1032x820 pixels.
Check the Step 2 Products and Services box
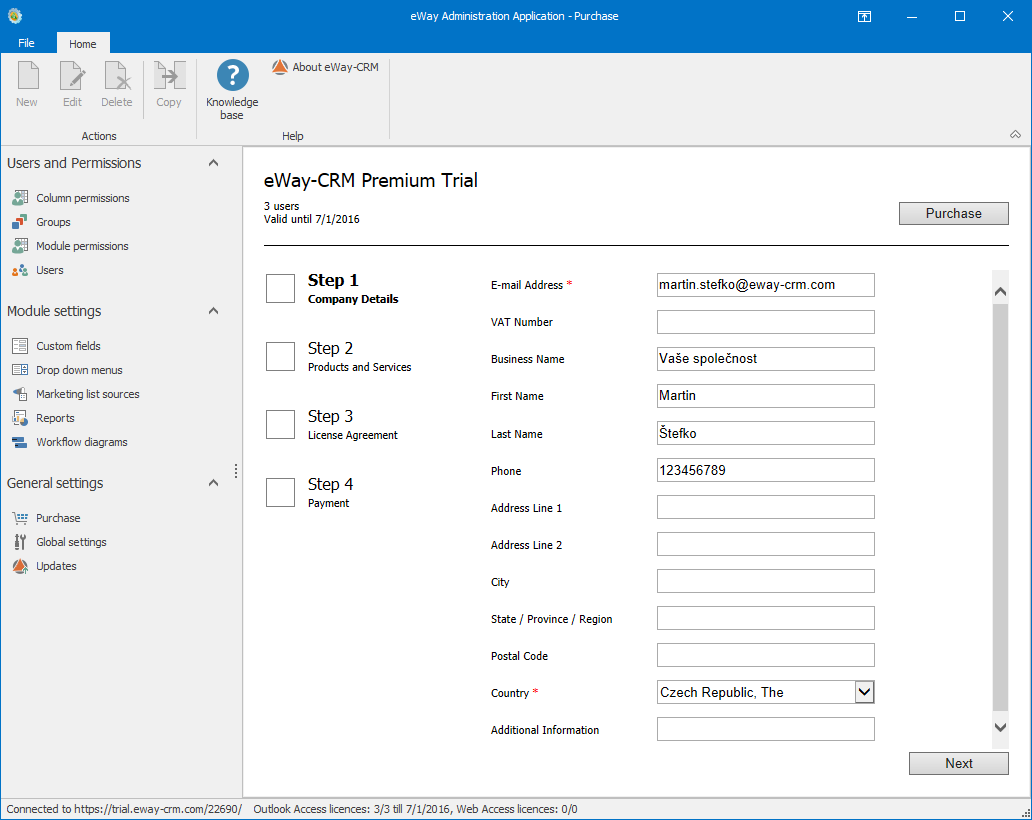(280, 357)
